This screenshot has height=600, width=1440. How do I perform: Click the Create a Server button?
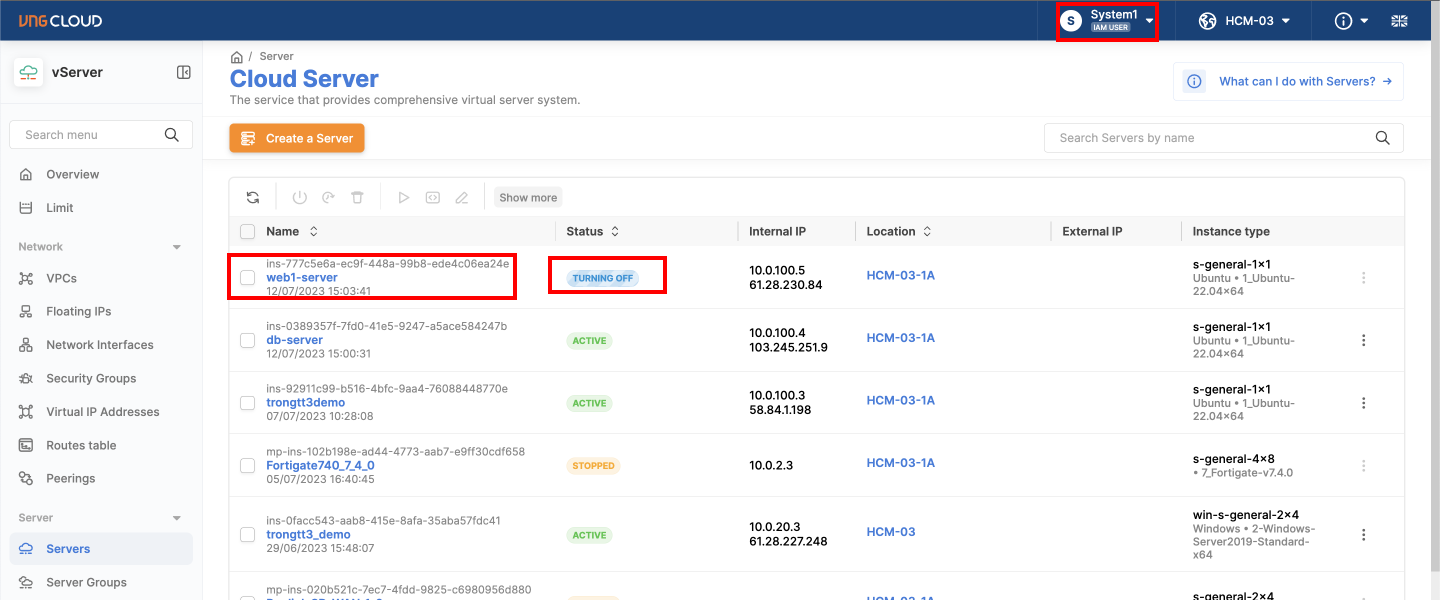coord(297,138)
